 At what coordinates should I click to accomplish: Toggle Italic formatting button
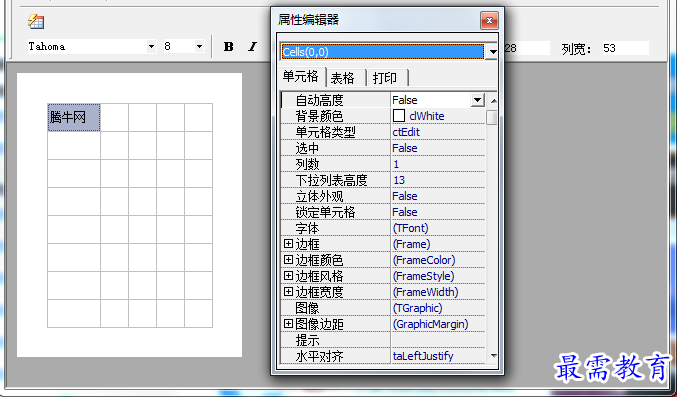click(x=253, y=47)
